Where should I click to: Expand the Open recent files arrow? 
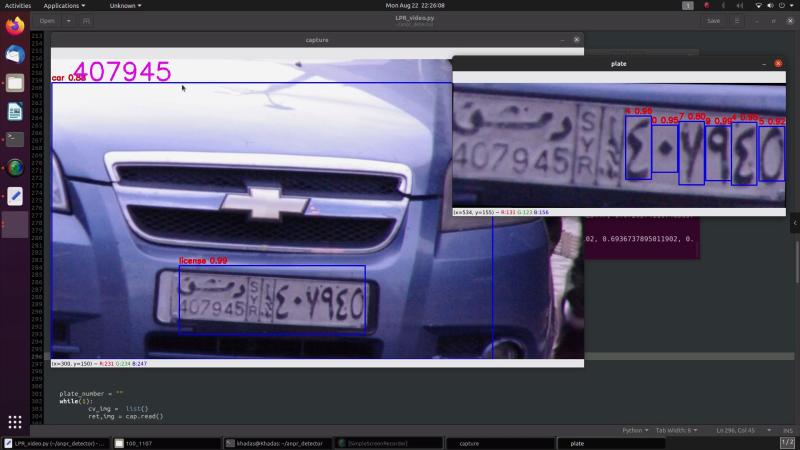pos(68,21)
